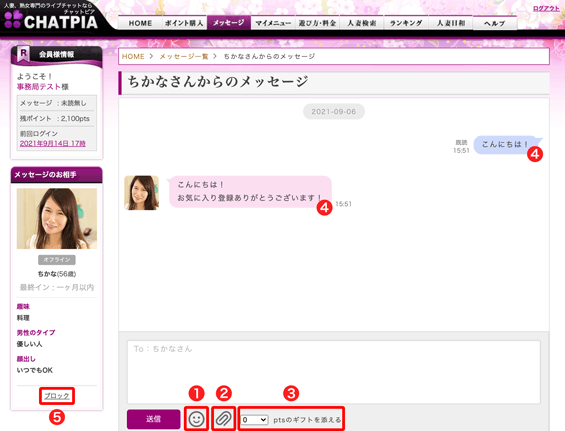Screen dimensions: 565x431
Task: Click the large profile photo of ちかな
Action: coord(57,218)
